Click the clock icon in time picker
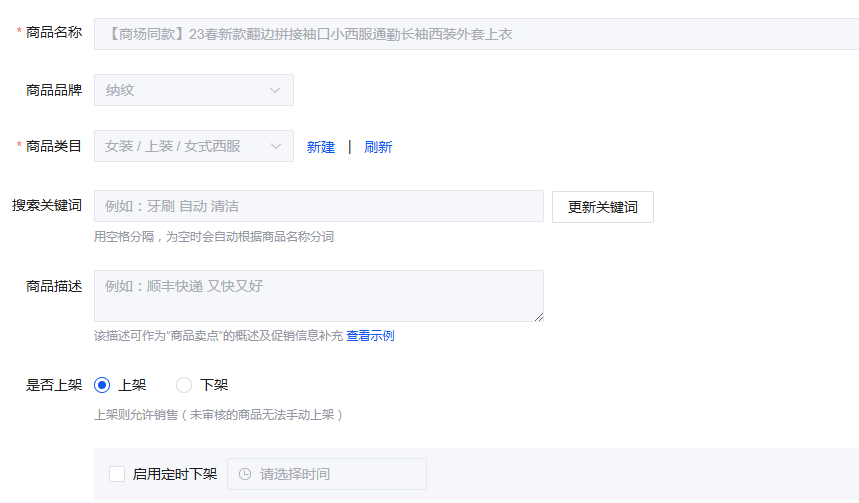 pos(244,474)
